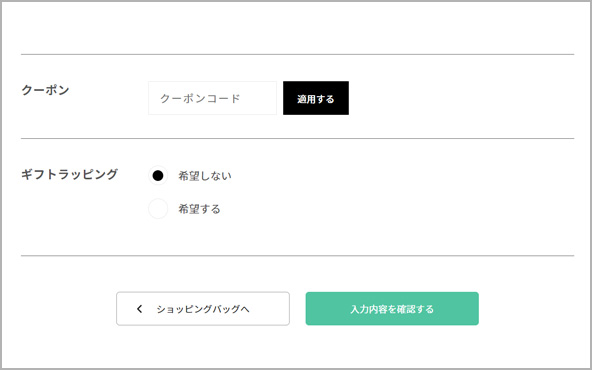Screen dimensions: 592x370
Task: Confirm entered details with 入力内容を確認する
Action: point(392,308)
